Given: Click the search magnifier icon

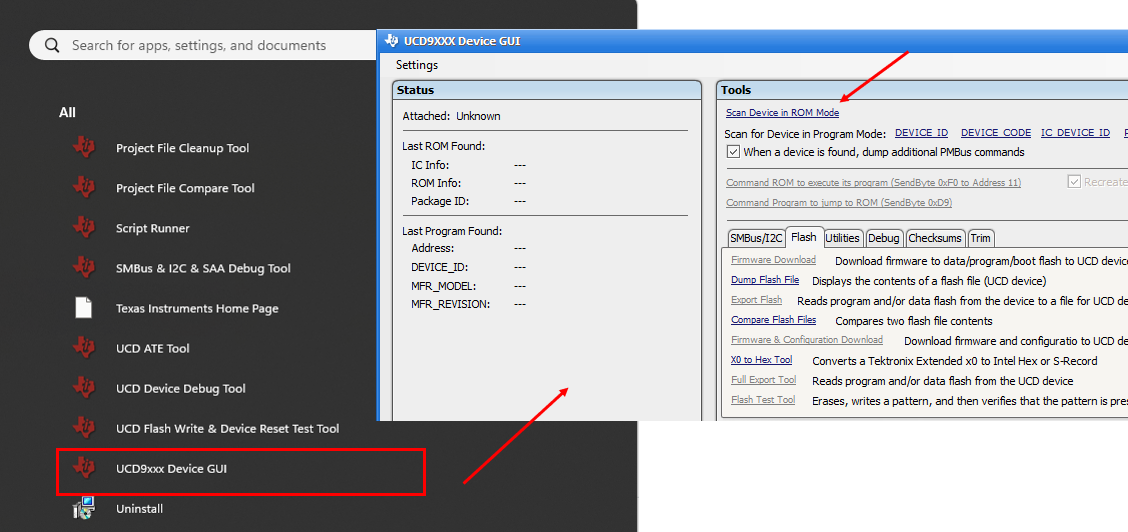Looking at the screenshot, I should point(52,45).
